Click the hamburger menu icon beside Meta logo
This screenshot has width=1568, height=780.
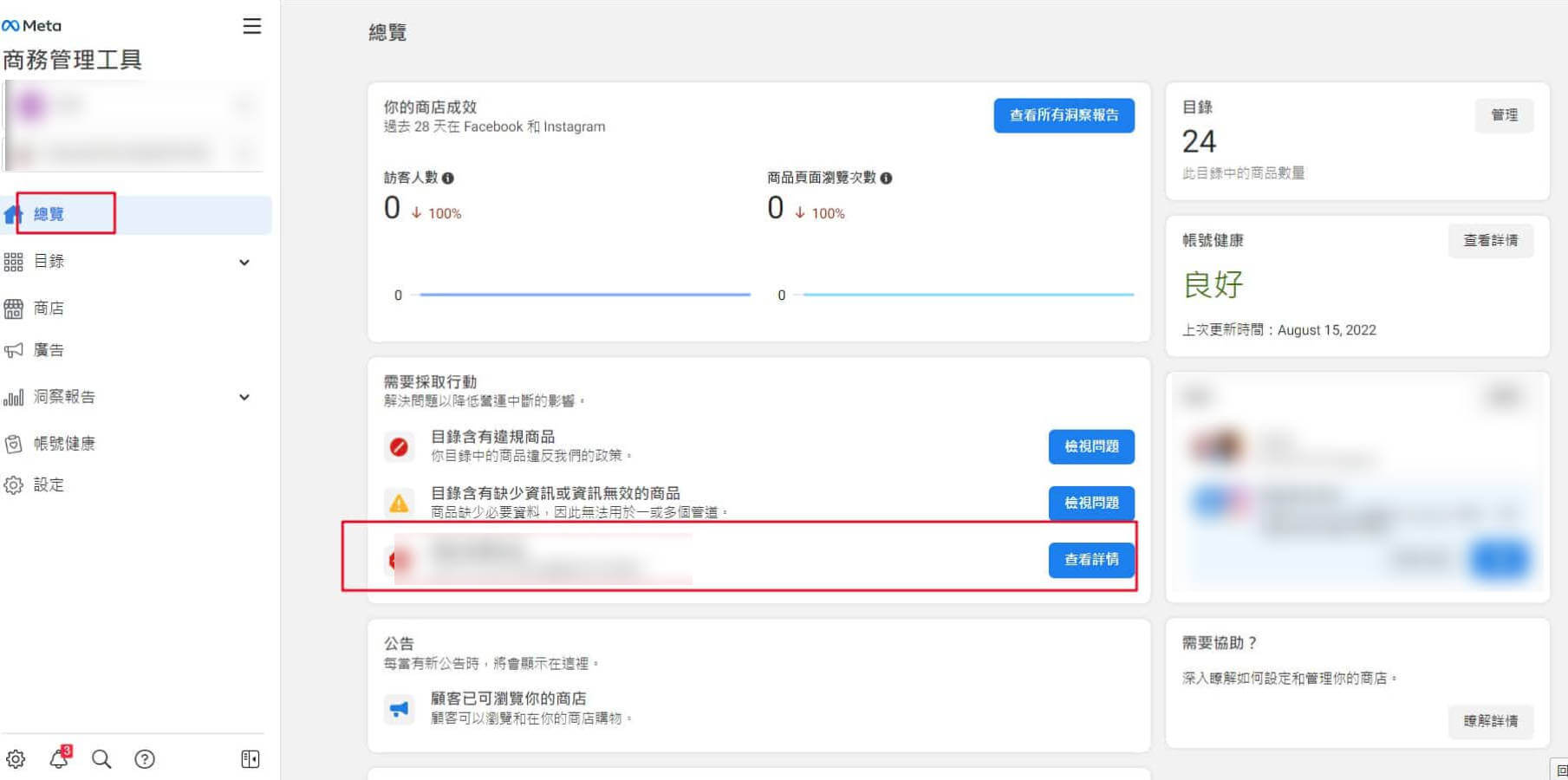point(251,26)
